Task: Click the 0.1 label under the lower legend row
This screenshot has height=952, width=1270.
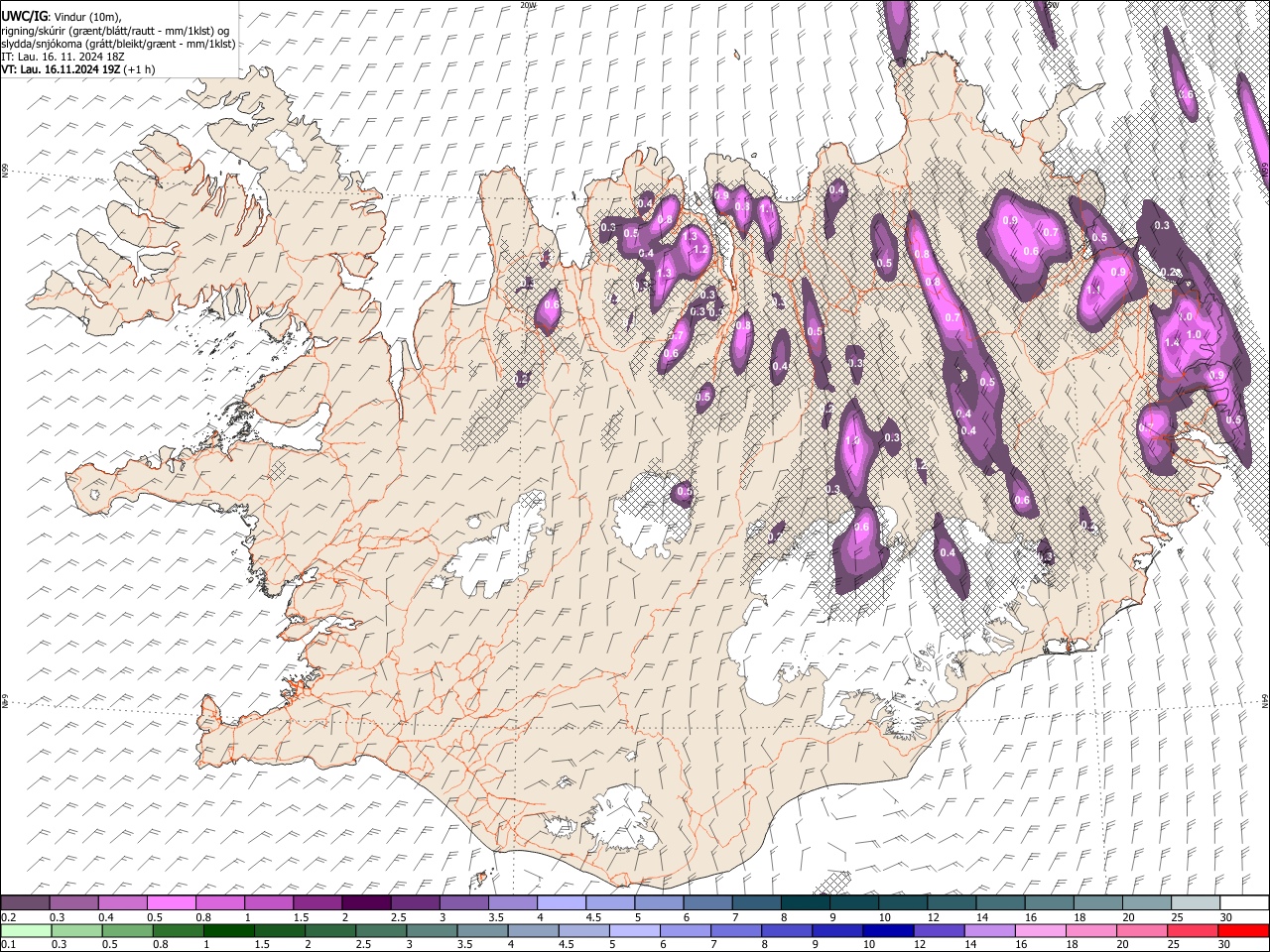Action: coord(7,945)
